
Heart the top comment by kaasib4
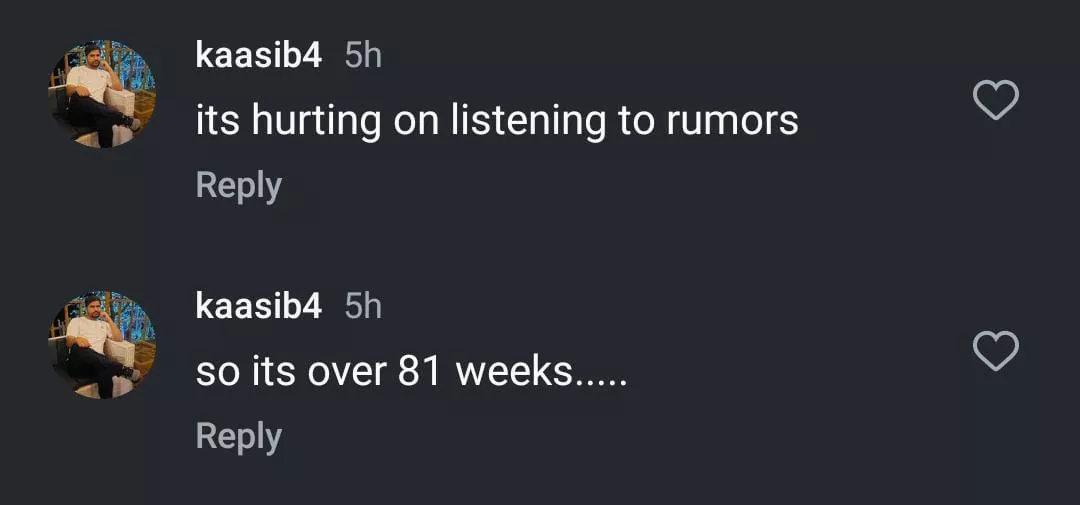pyautogui.click(x=995, y=100)
